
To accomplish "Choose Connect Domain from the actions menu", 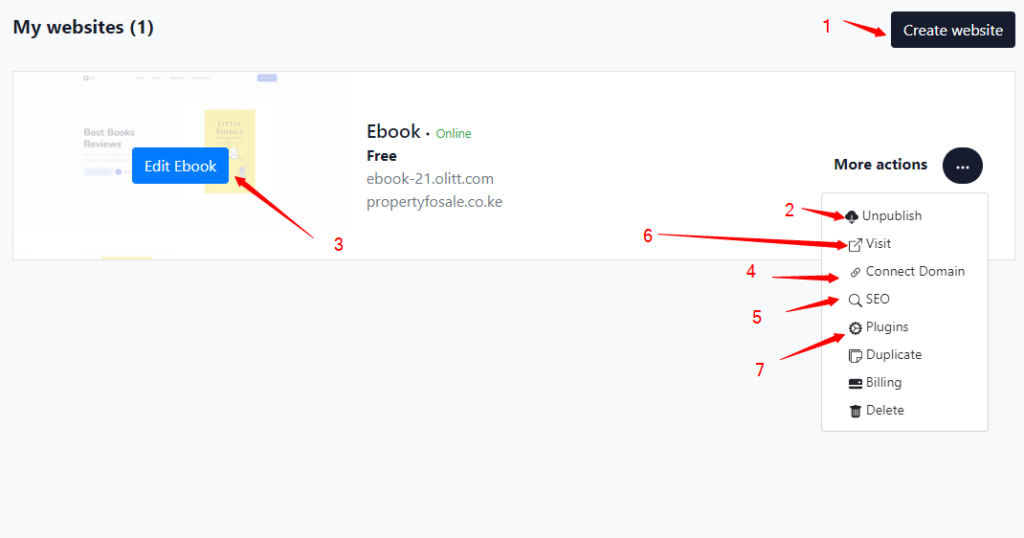I will [915, 271].
